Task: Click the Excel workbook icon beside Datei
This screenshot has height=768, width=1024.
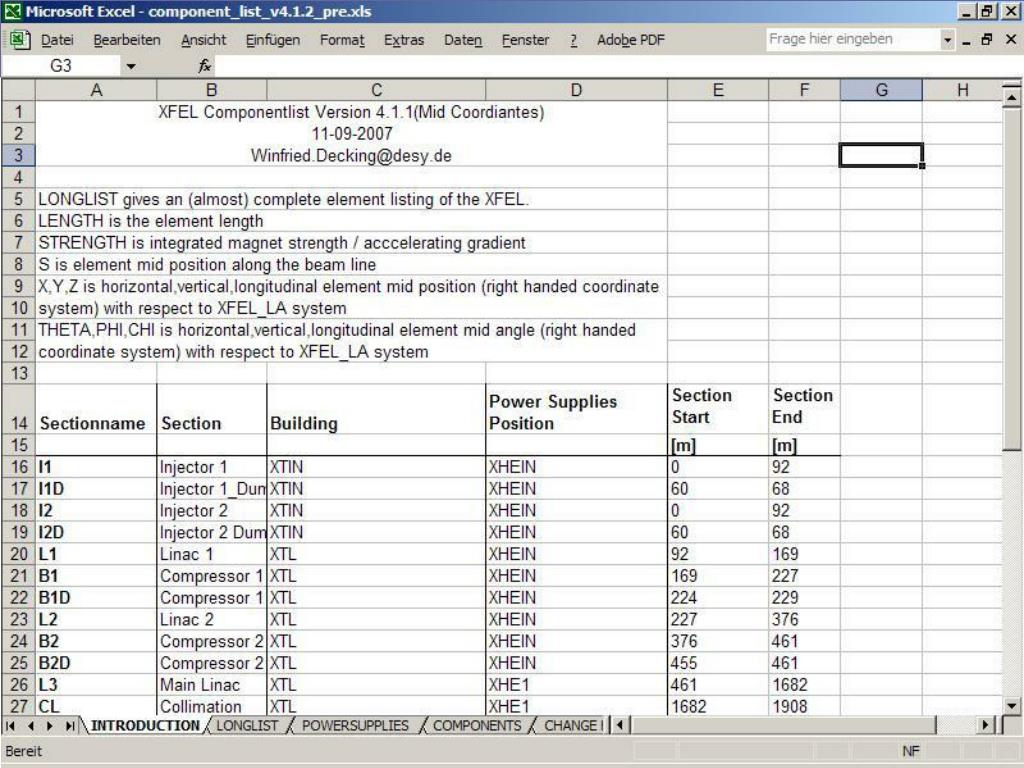Action: coord(19,40)
